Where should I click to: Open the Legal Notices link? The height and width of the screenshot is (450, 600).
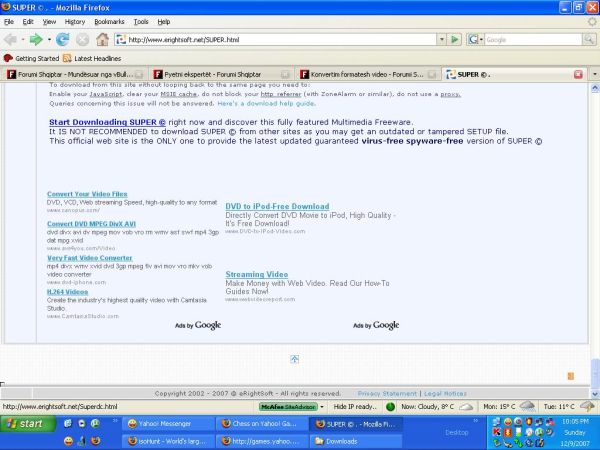[x=445, y=393]
